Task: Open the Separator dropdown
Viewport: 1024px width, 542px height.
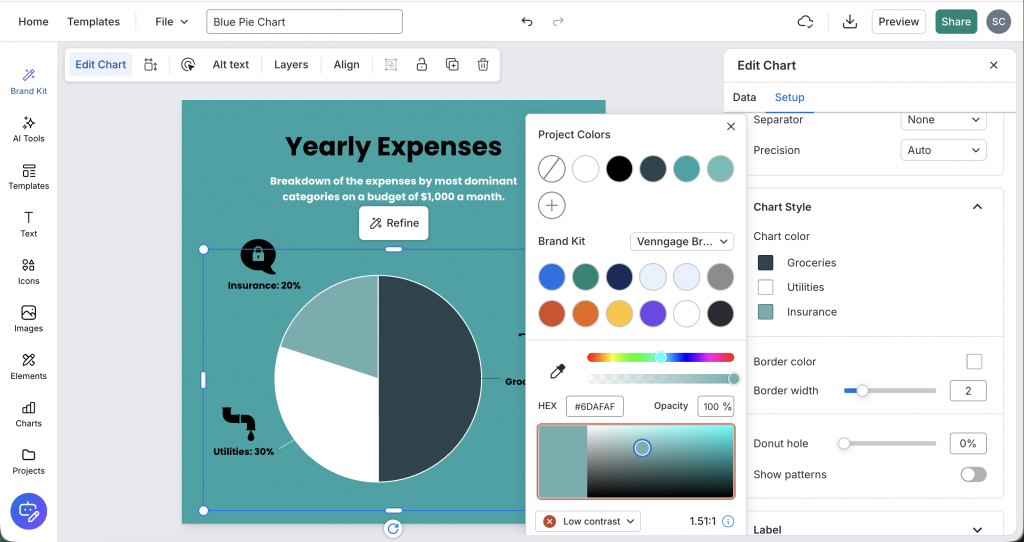Action: (943, 120)
